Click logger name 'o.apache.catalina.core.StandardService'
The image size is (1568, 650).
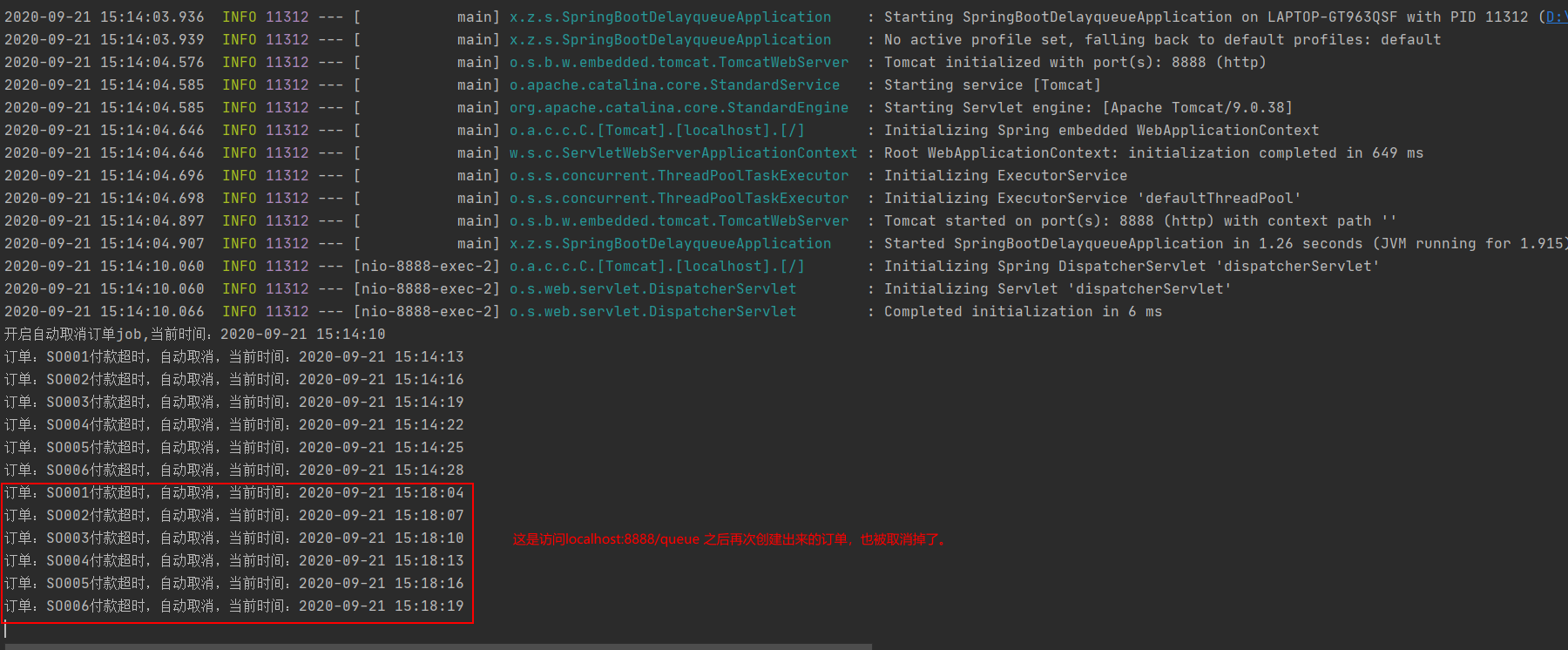(x=675, y=85)
